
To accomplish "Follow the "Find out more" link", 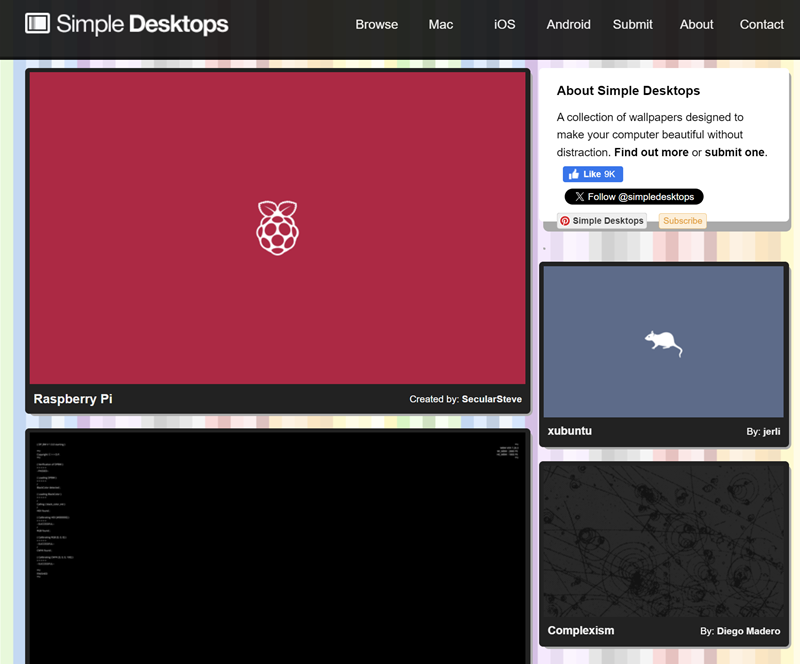I will pyautogui.click(x=651, y=152).
